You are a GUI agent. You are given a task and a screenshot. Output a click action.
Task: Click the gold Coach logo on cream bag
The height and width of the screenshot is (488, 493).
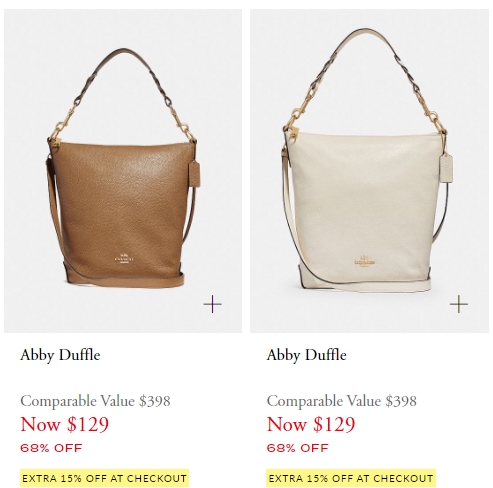tap(364, 261)
